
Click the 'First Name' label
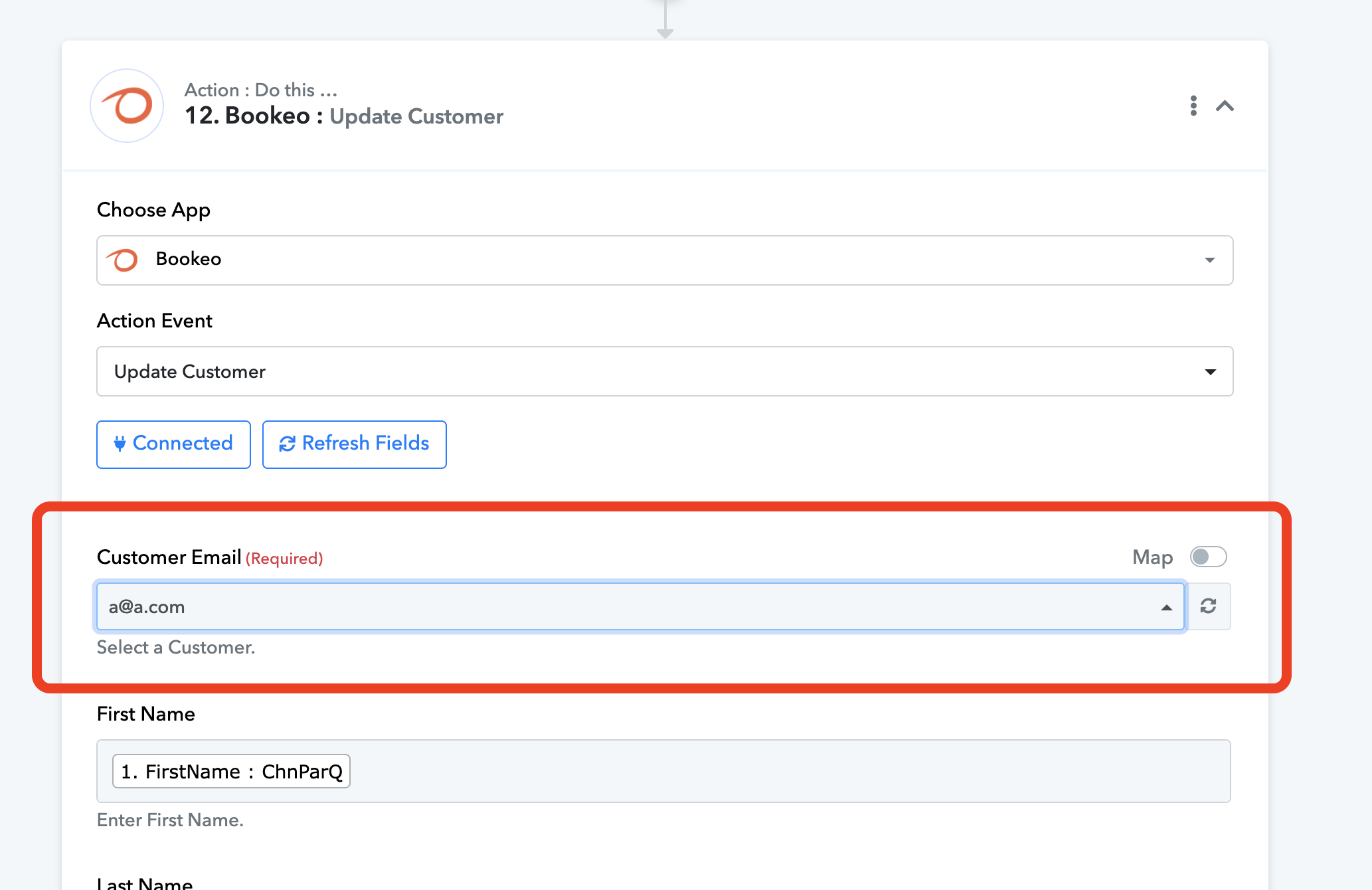(146, 714)
